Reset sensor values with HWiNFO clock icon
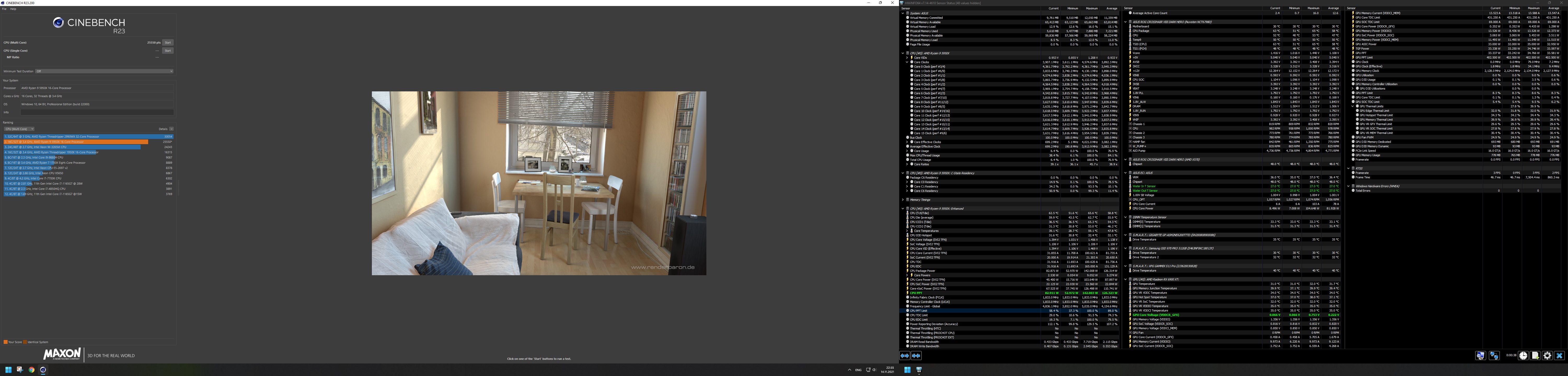 tap(1524, 356)
